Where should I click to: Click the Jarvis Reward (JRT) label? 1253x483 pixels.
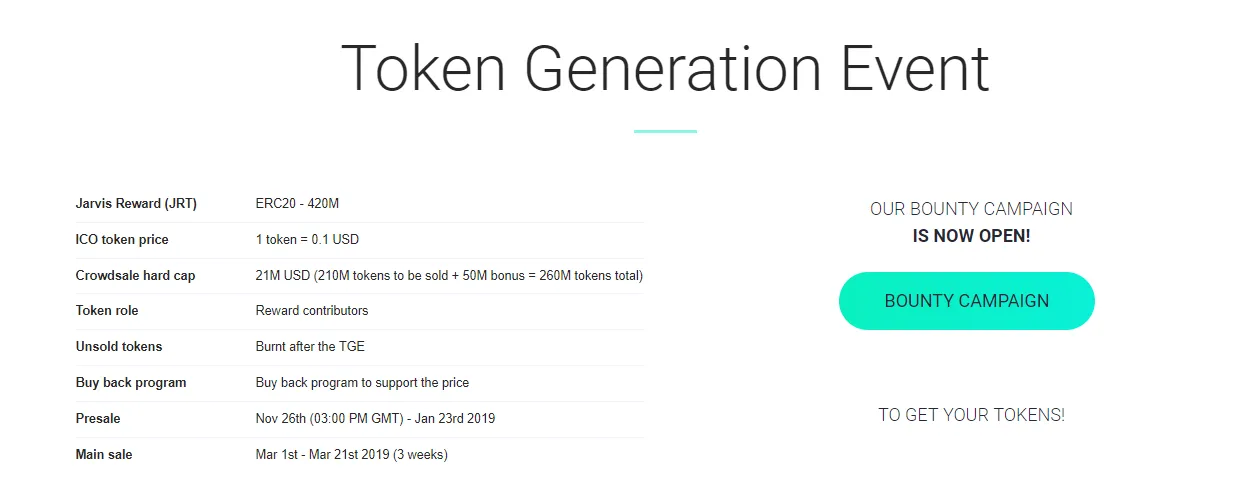(136, 204)
